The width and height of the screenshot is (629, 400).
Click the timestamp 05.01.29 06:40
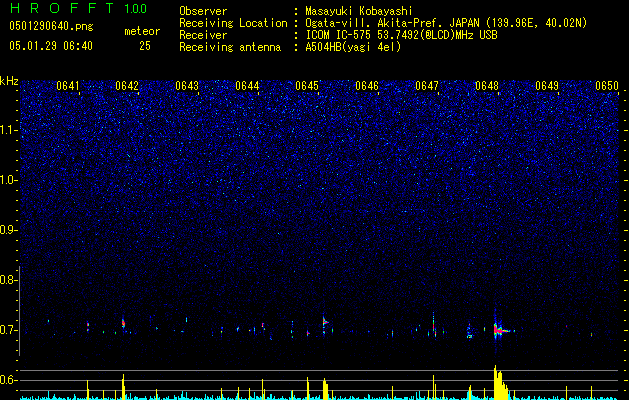click(x=51, y=46)
